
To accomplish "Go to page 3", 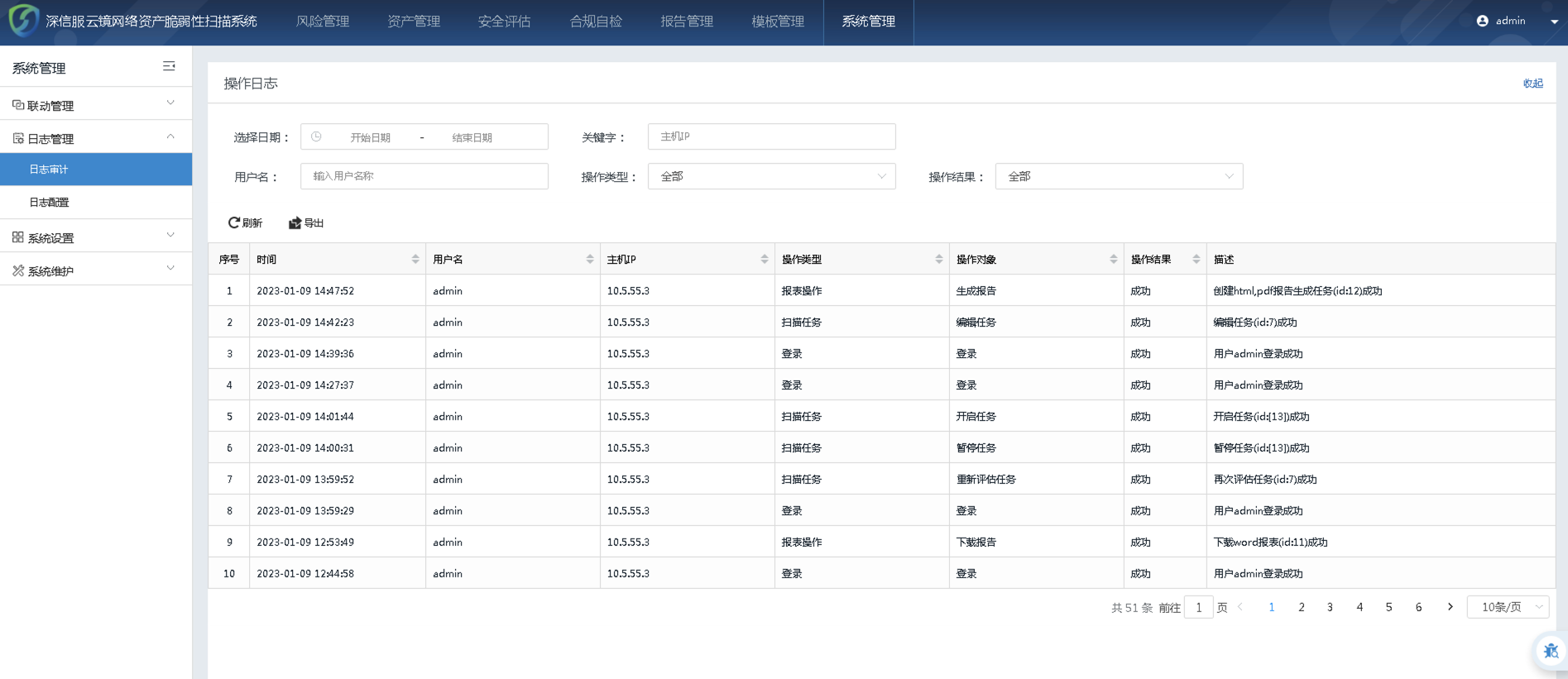I will pos(1330,607).
